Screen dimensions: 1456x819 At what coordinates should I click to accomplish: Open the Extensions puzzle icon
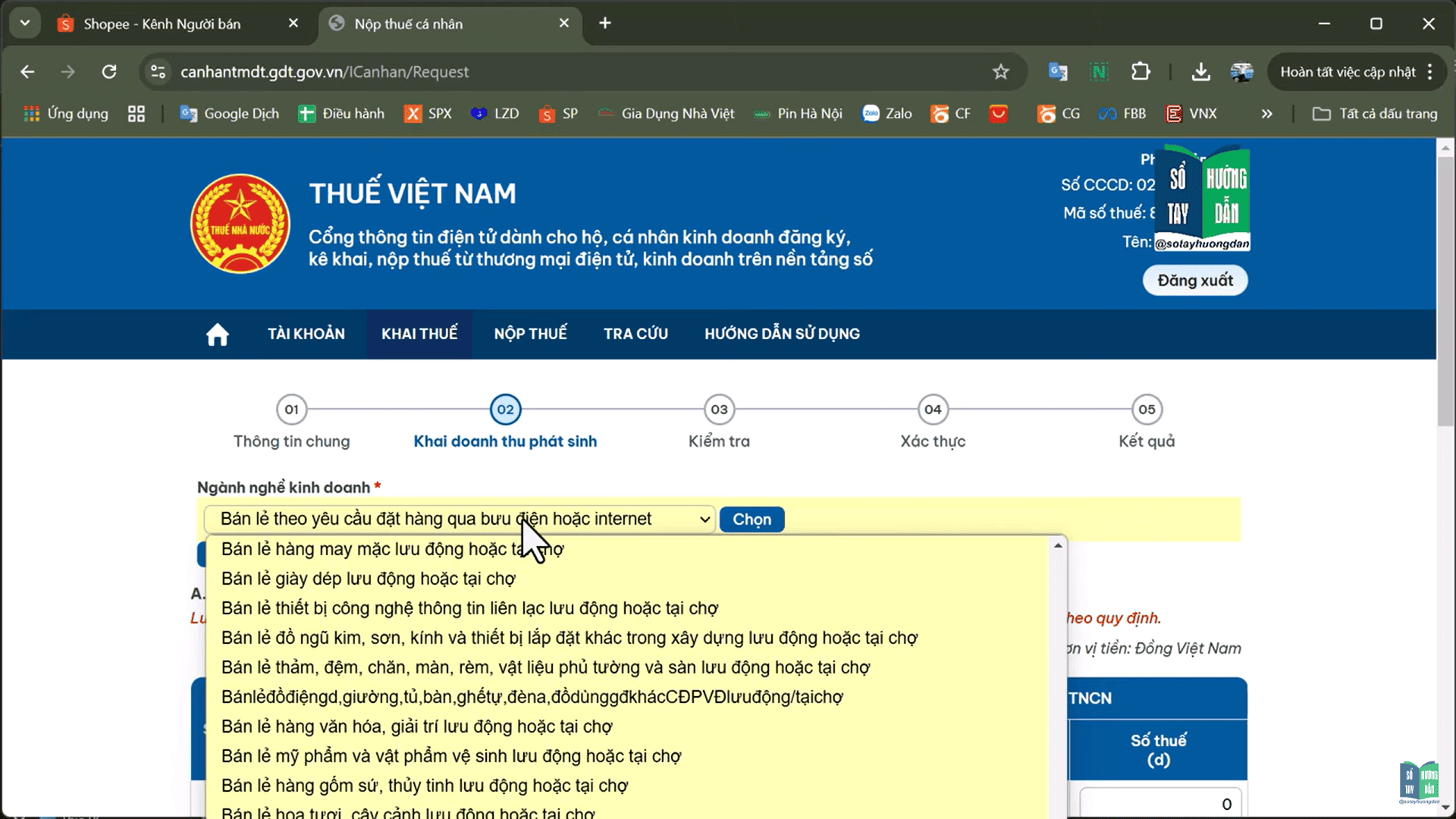(x=1141, y=72)
